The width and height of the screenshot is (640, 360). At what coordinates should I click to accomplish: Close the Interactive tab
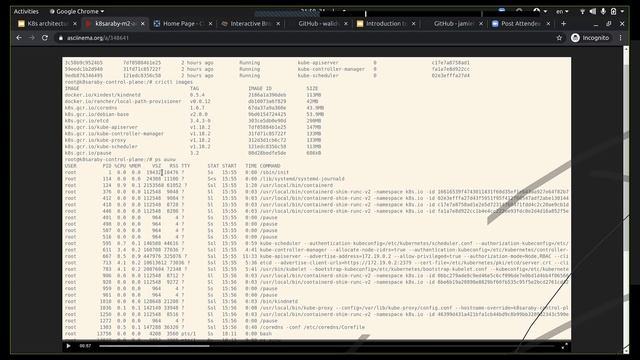pos(278,24)
